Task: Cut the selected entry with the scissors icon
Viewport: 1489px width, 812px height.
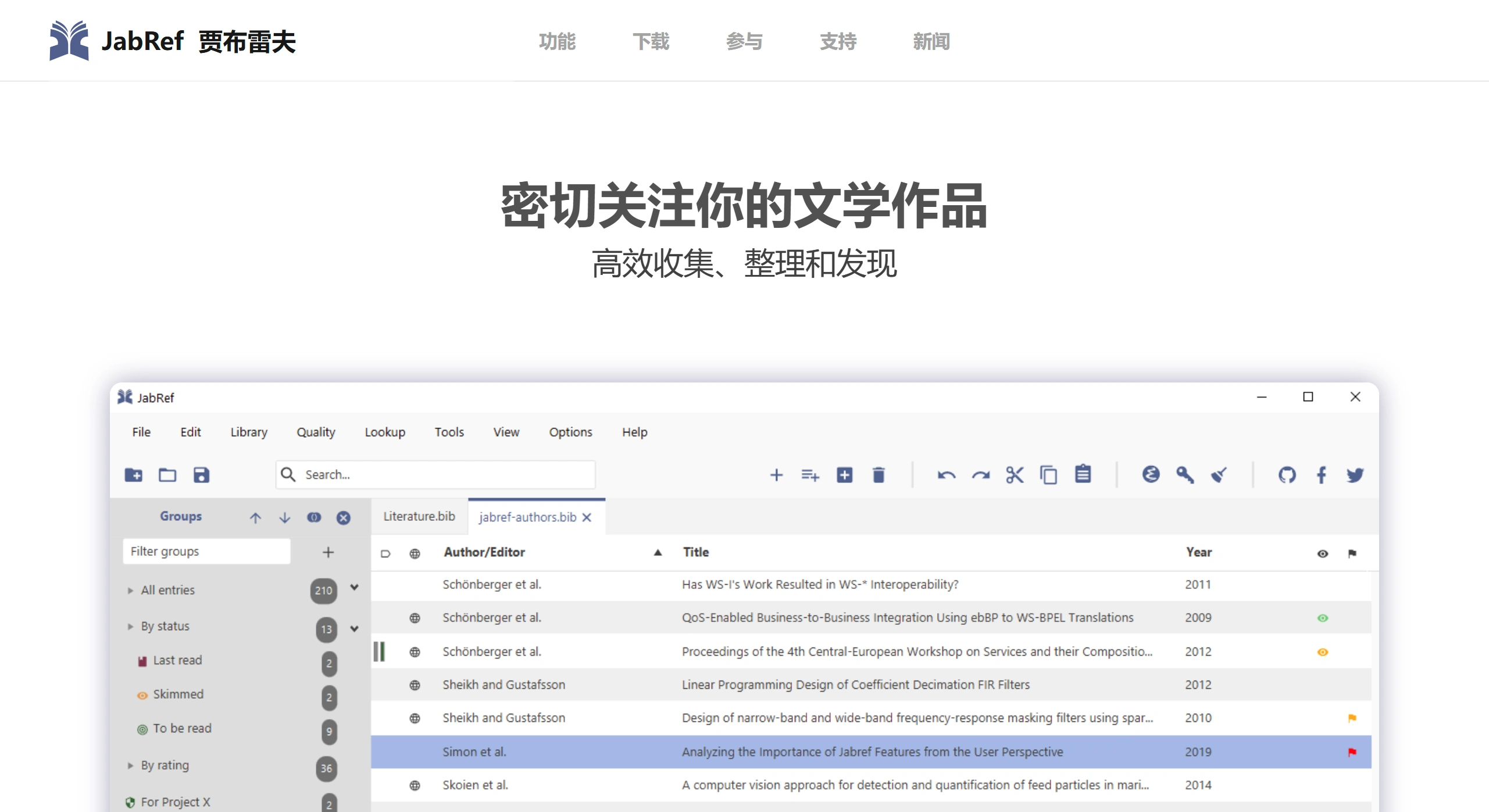Action: 1015,475
